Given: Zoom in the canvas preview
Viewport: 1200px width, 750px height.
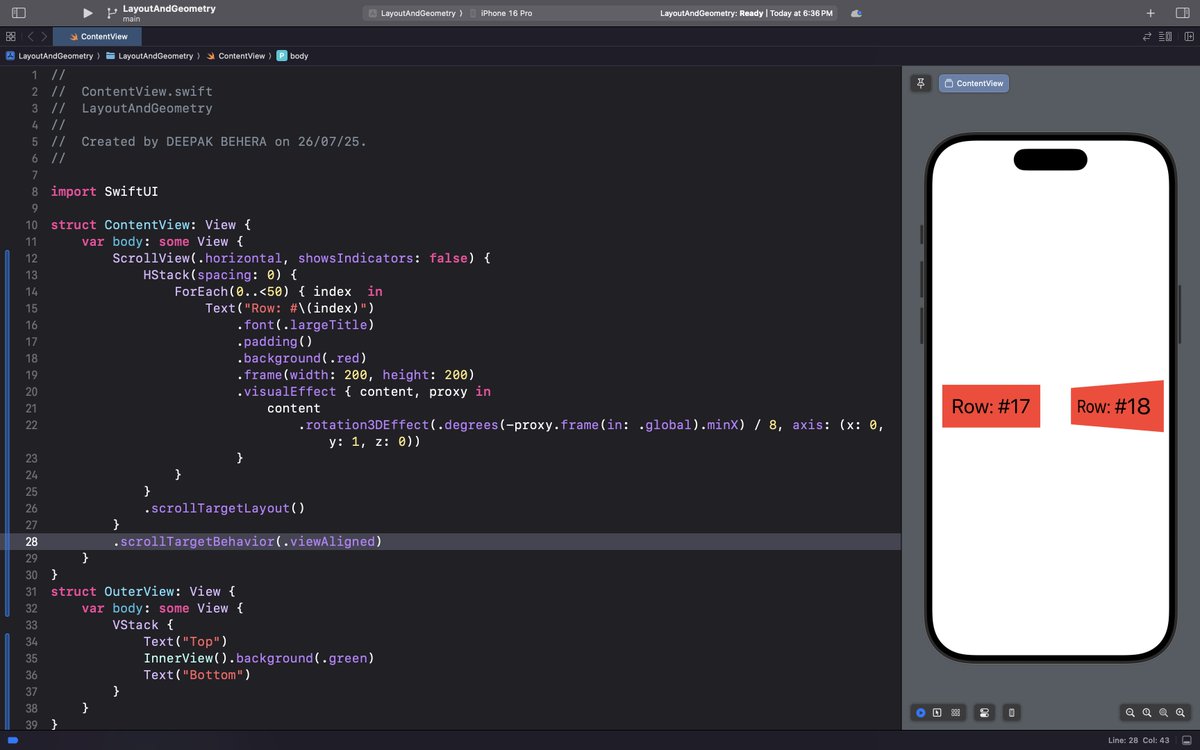Looking at the screenshot, I should (x=1181, y=713).
